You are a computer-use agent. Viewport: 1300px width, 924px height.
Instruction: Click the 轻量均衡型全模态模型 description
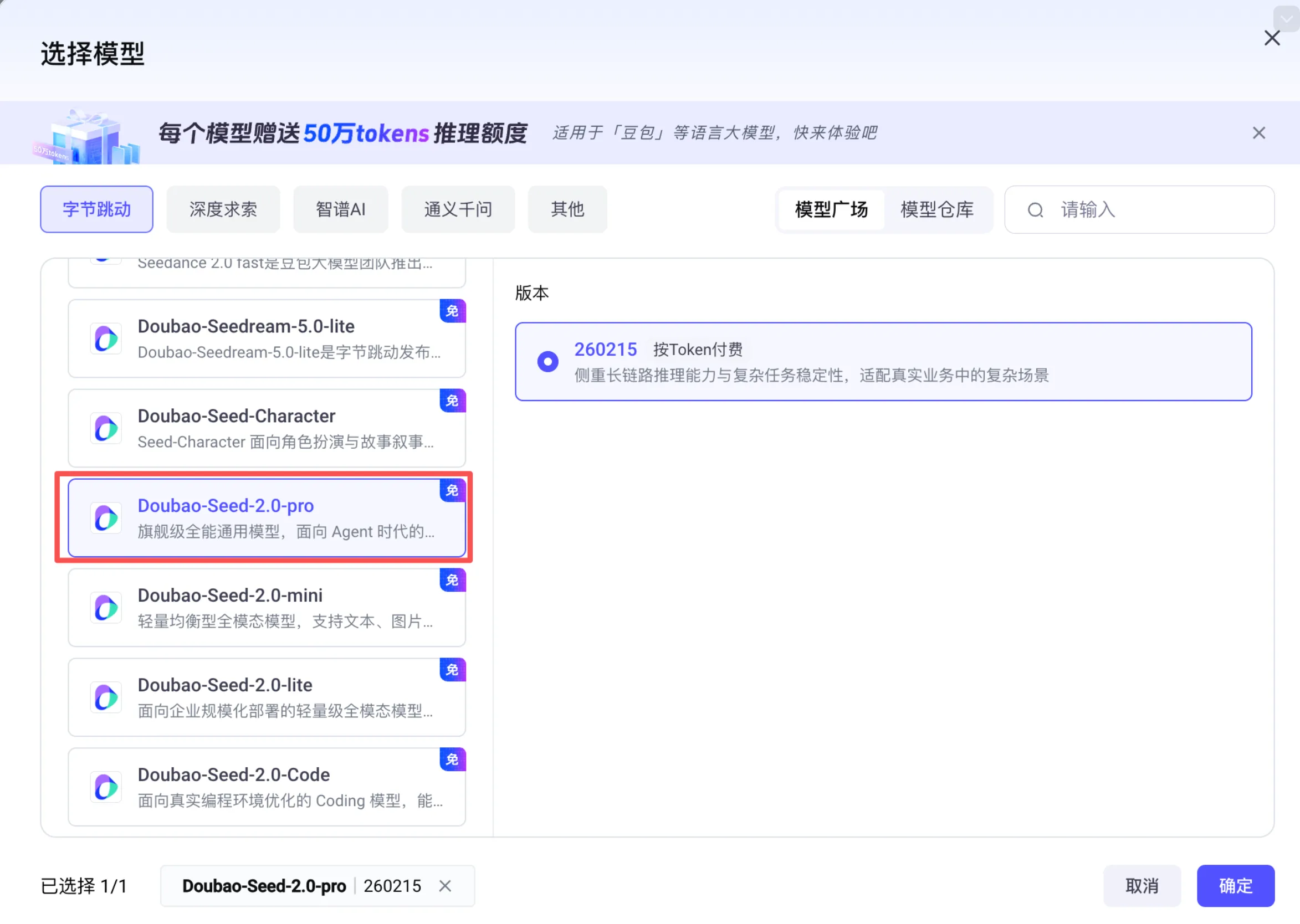click(x=285, y=622)
